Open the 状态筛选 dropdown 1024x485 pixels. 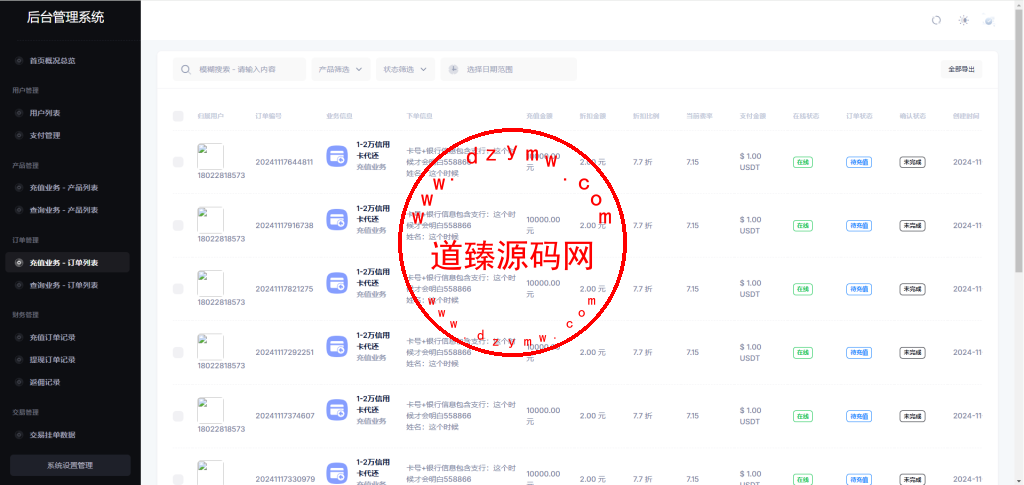click(406, 69)
